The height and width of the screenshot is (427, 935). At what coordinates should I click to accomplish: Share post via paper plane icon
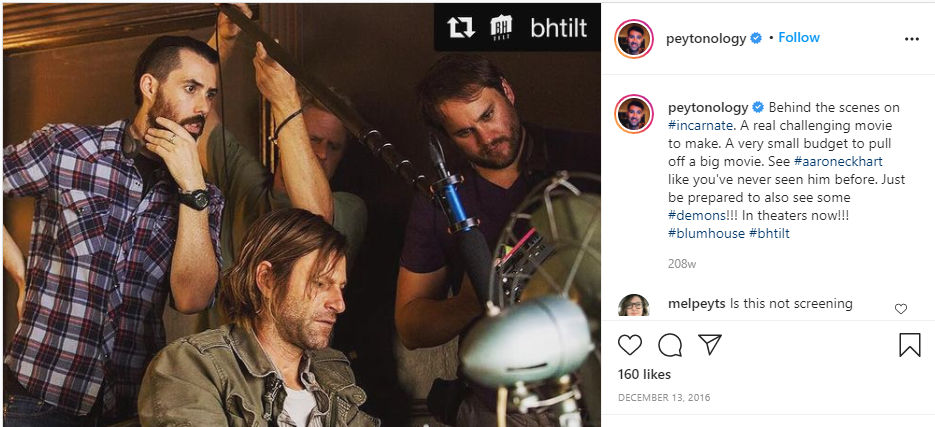[709, 345]
